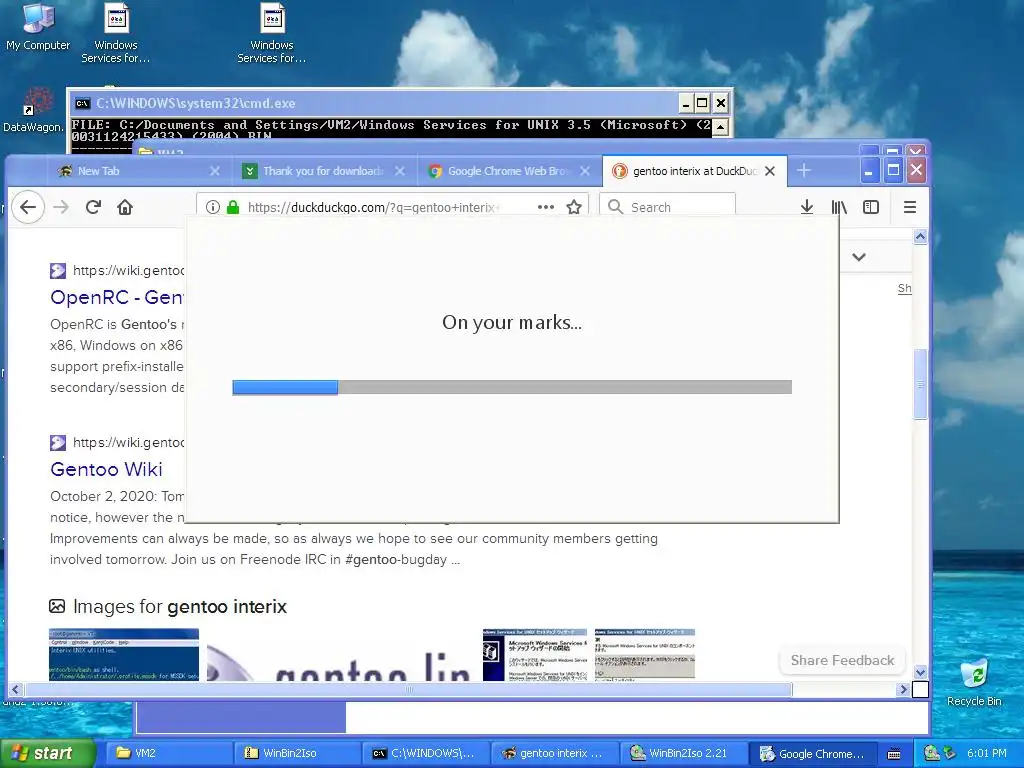Image resolution: width=1024 pixels, height=768 pixels.
Task: Click the forward navigation arrow
Action: click(61, 207)
